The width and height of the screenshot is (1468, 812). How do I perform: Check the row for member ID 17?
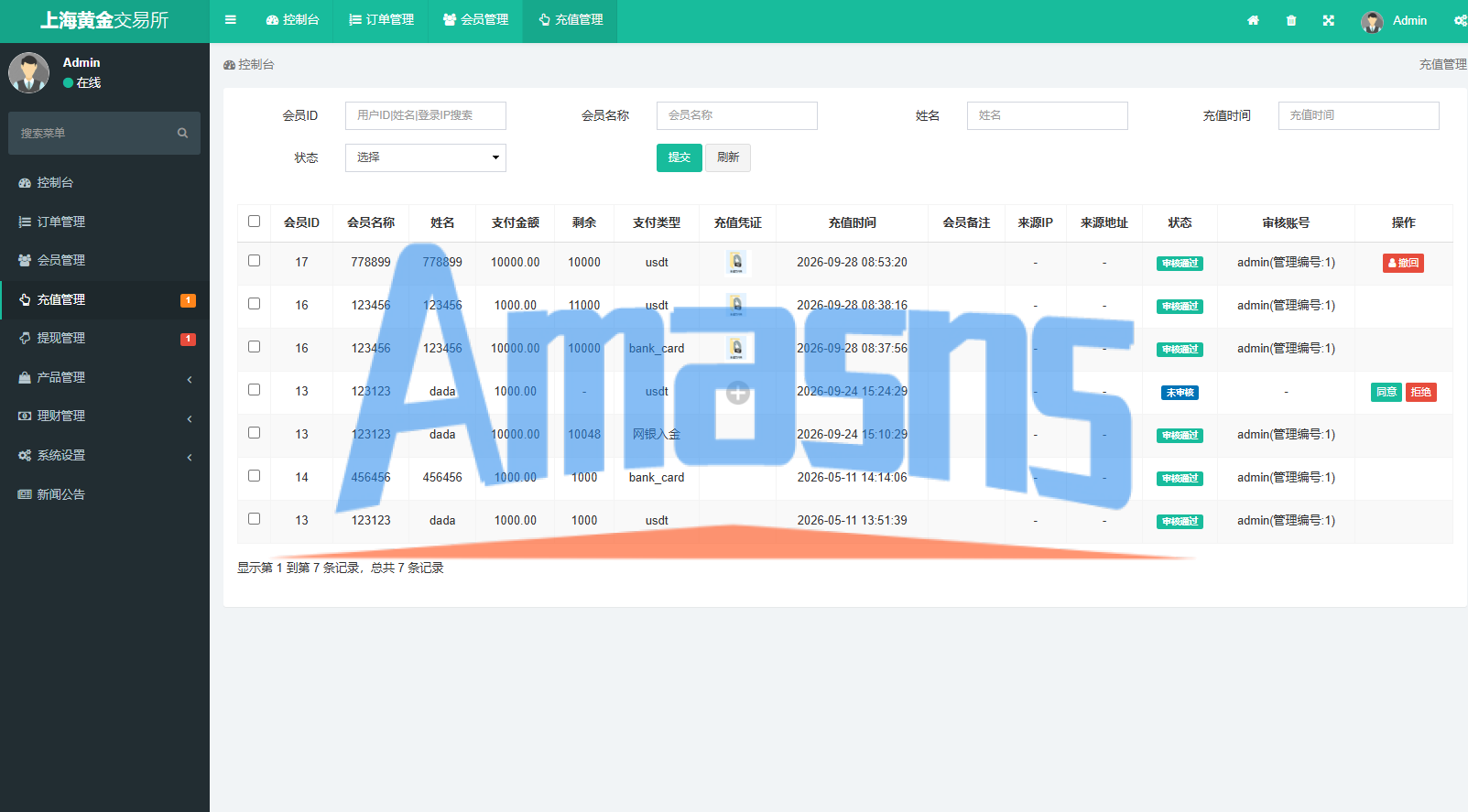254,260
